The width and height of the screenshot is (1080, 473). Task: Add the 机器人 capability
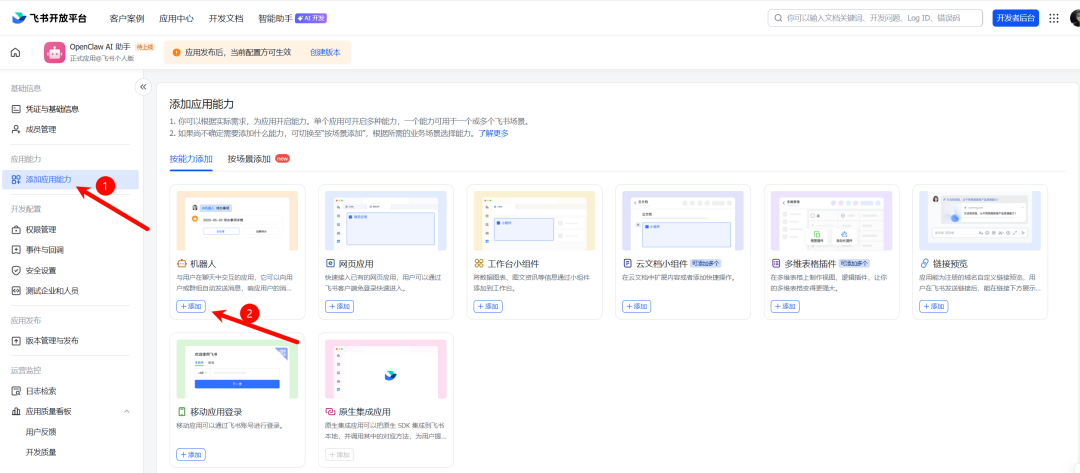(191, 306)
